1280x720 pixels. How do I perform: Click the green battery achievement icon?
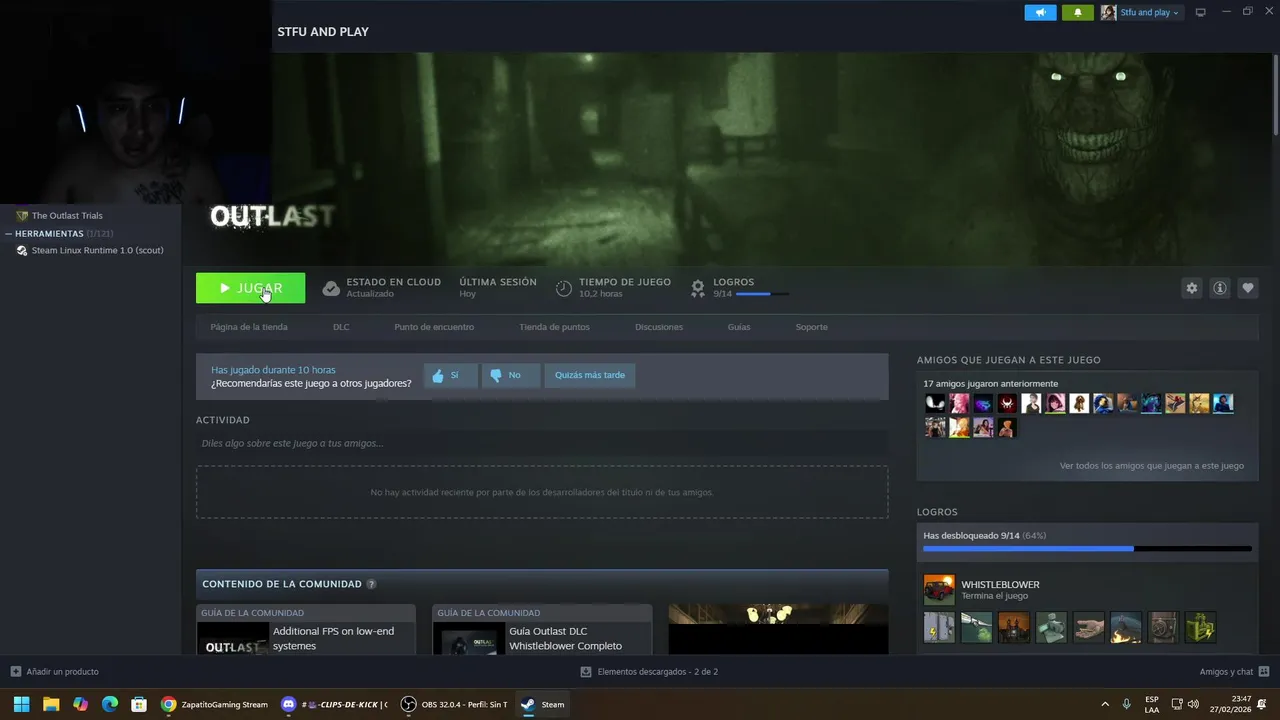tap(1201, 627)
